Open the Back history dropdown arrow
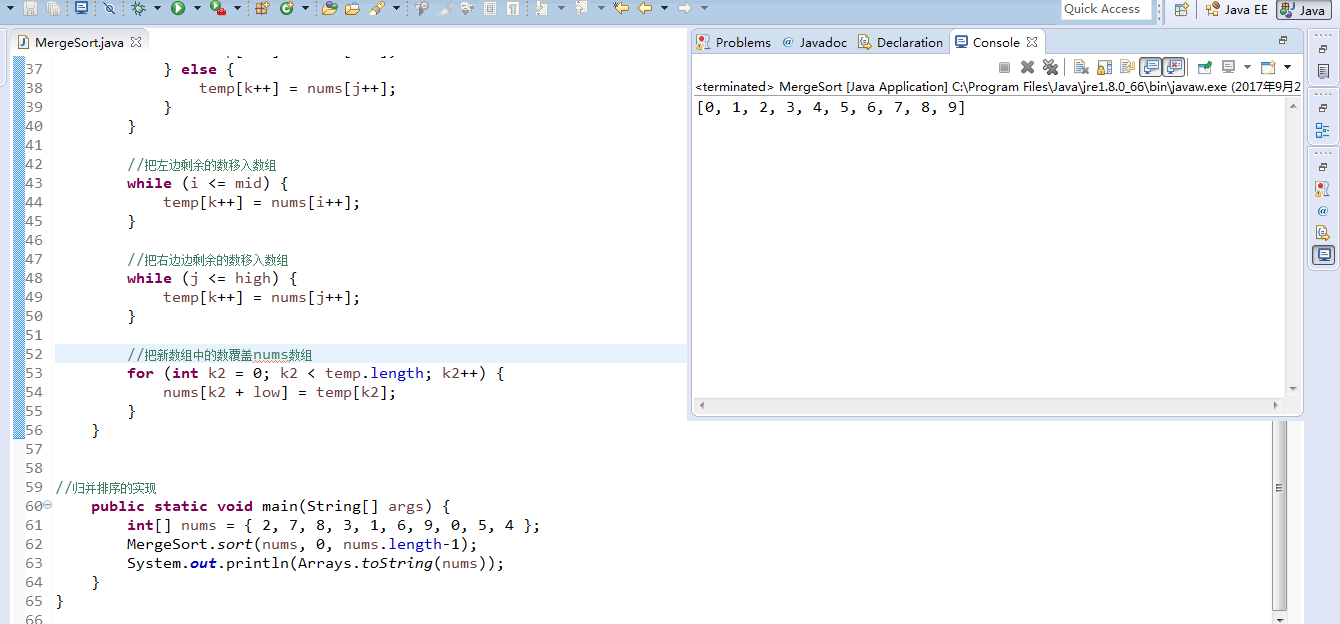Image resolution: width=1340 pixels, height=624 pixels. point(664,8)
